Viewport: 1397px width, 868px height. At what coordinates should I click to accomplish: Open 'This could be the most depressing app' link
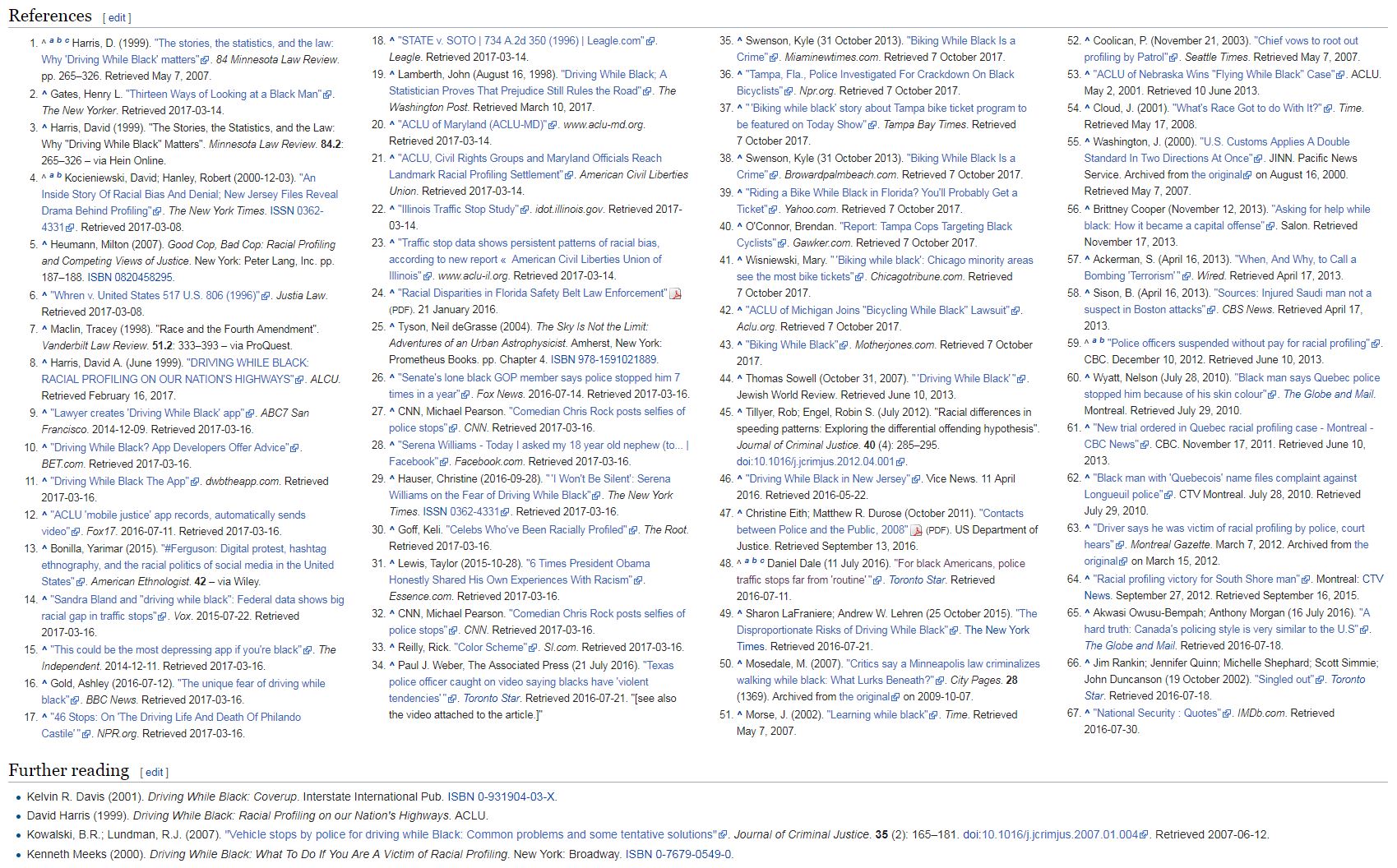coord(177,650)
